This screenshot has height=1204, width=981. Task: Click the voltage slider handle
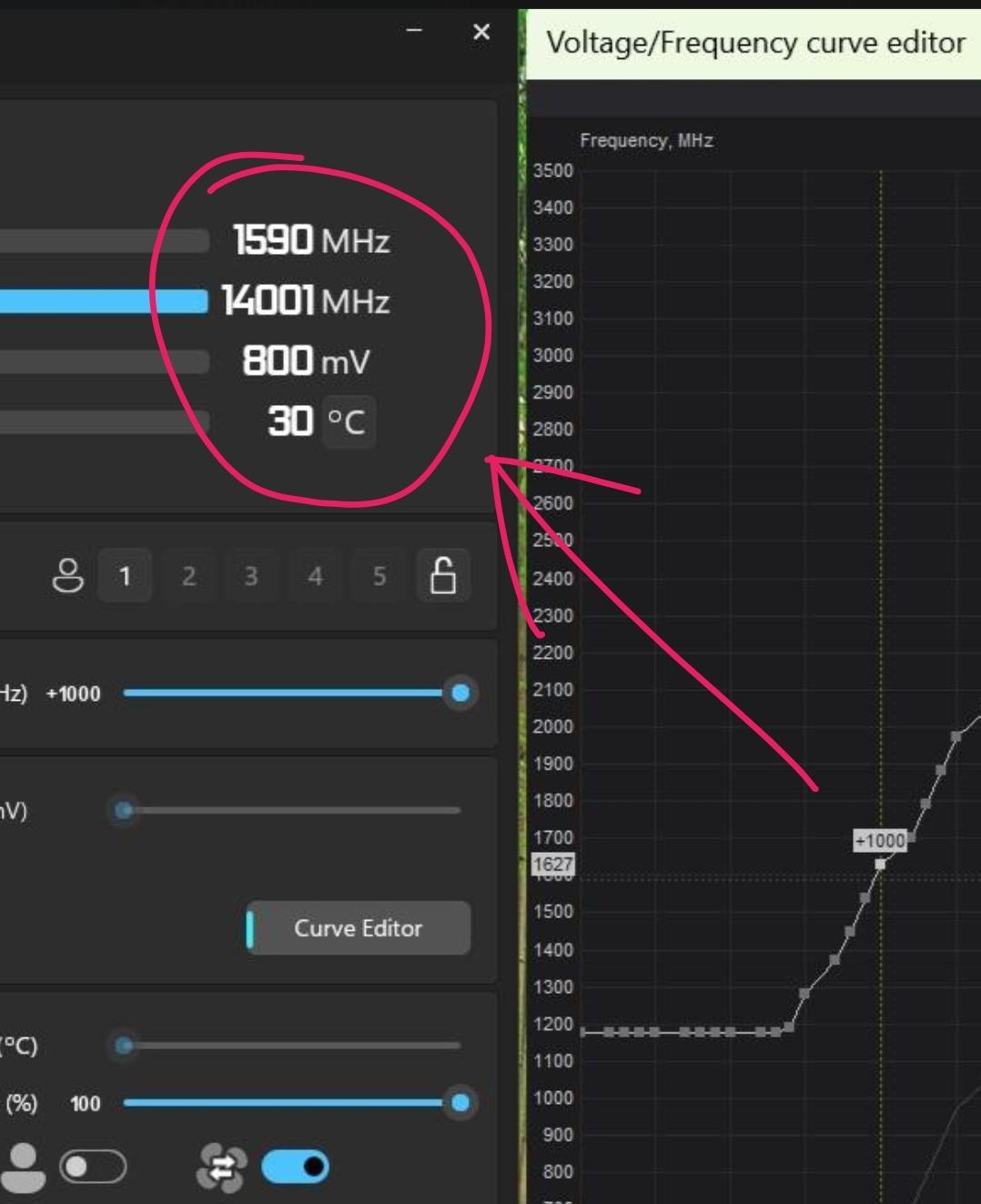(x=124, y=809)
